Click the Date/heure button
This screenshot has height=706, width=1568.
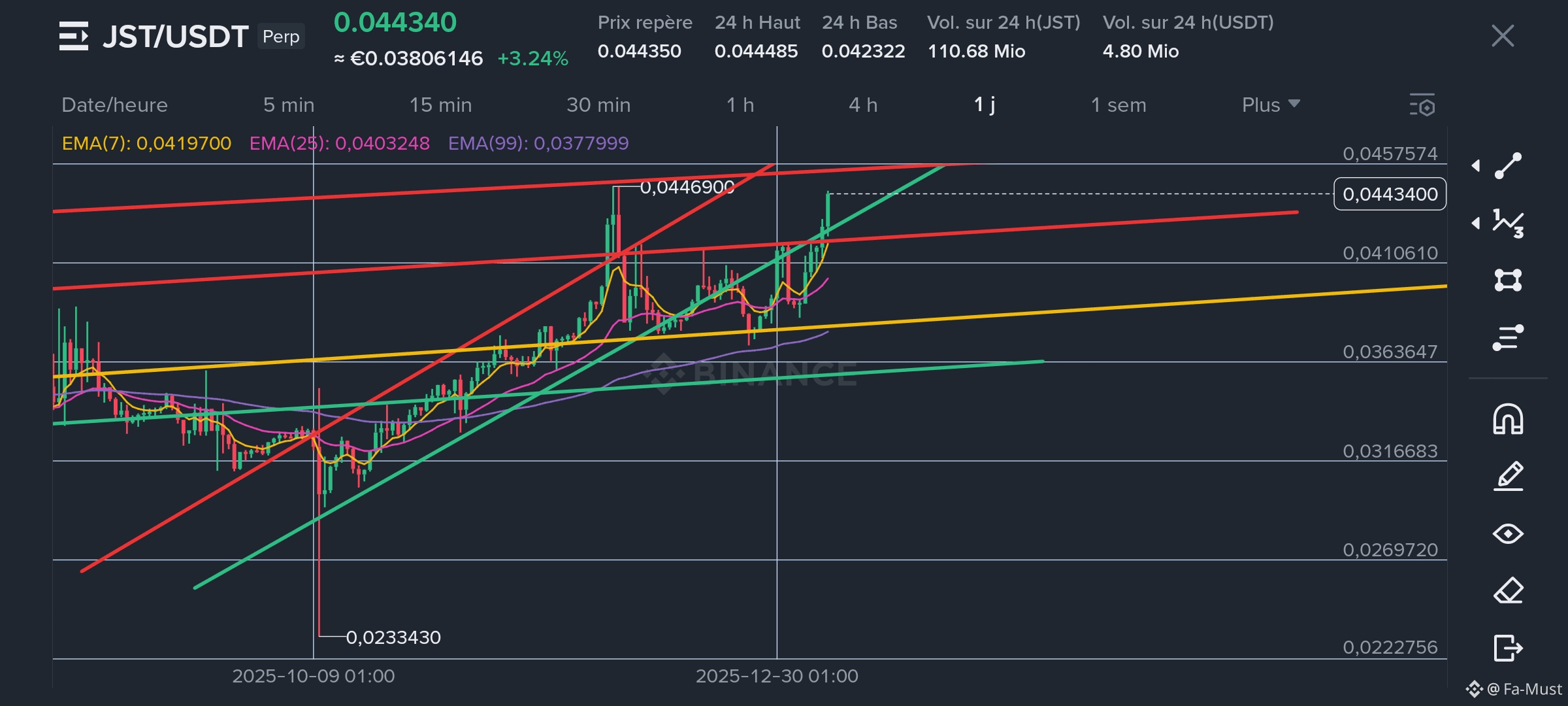pos(114,105)
